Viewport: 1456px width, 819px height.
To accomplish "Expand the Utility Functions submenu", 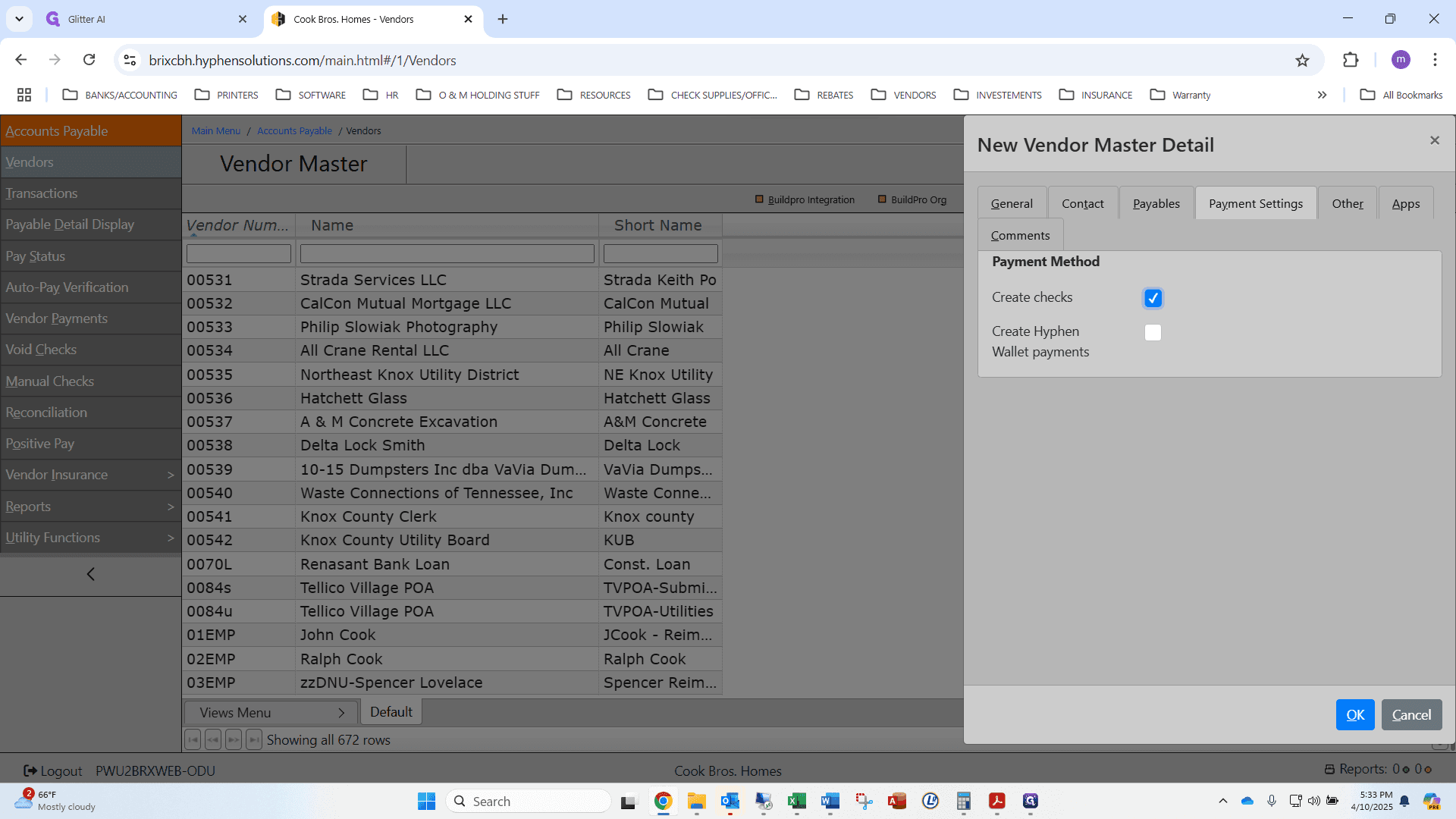I will point(90,538).
